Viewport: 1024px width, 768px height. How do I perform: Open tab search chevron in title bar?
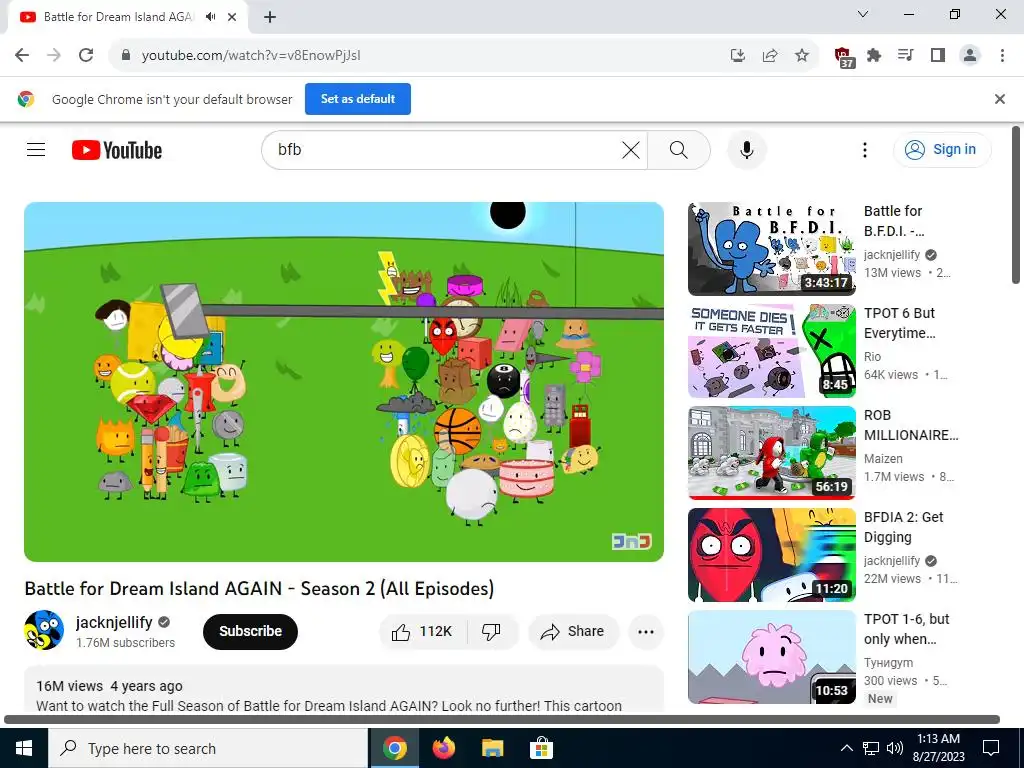(863, 14)
